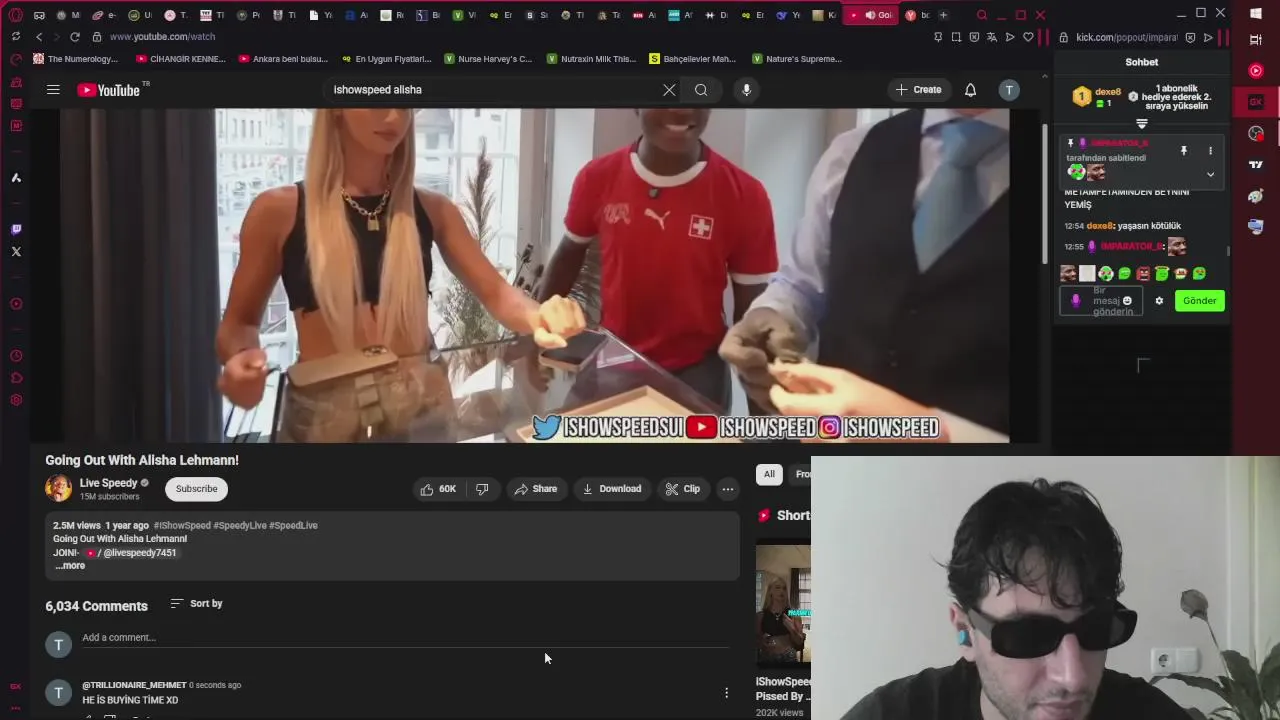Open the Bahçelievler Mah bookmark

[693, 59]
